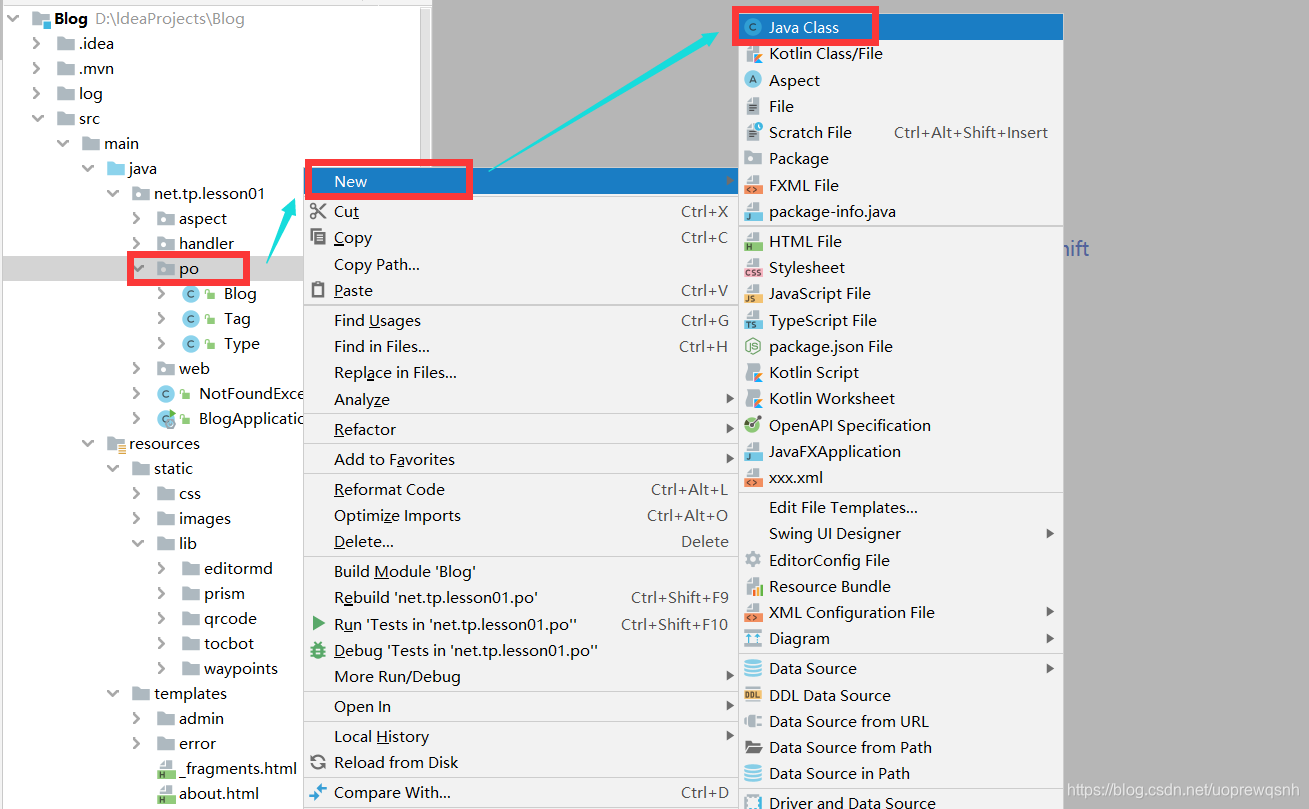
Task: Collapse the po package node
Action: pos(137,268)
